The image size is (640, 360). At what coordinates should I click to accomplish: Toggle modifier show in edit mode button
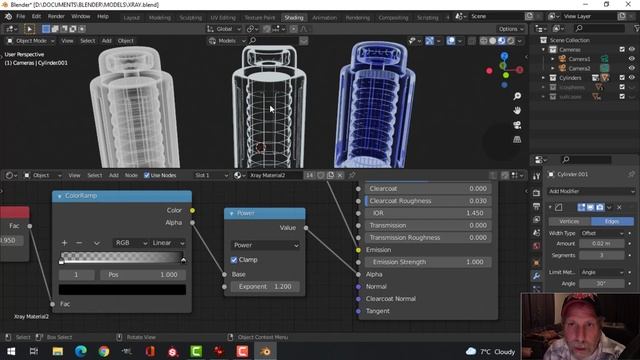[x=582, y=207]
